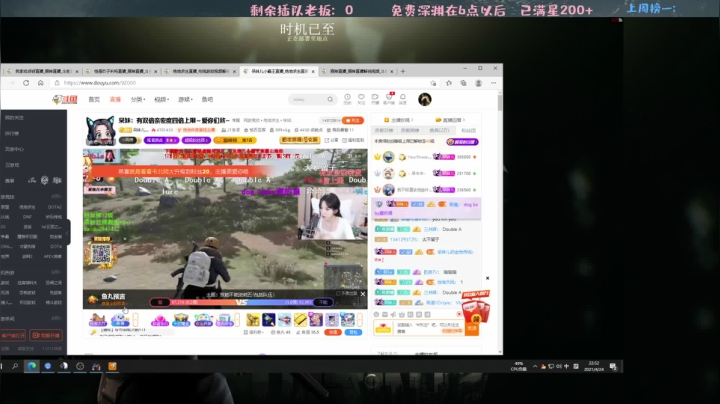Click the red 充值 recharge button
The image size is (720, 404).
point(333,332)
